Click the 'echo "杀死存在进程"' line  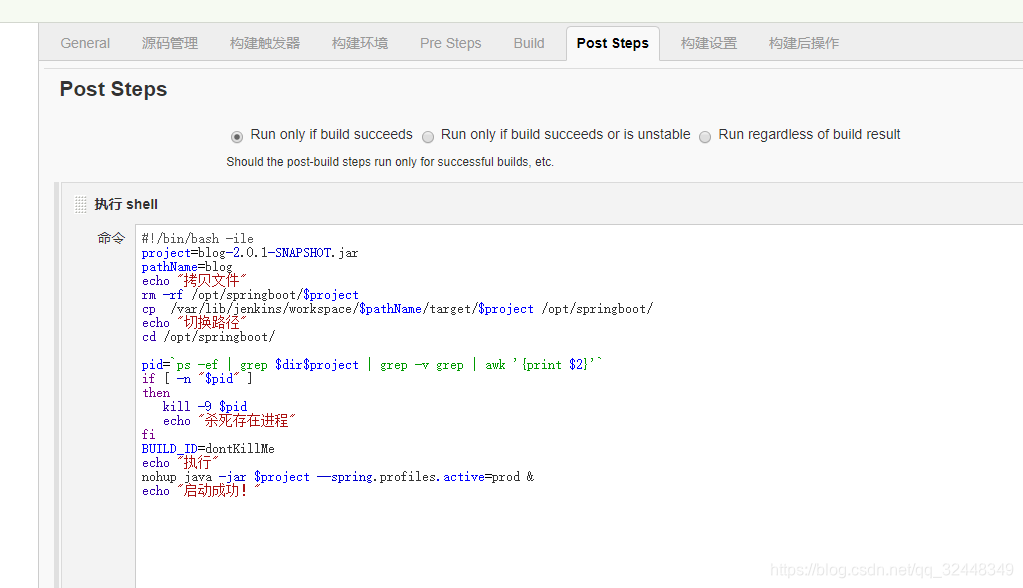click(x=229, y=421)
